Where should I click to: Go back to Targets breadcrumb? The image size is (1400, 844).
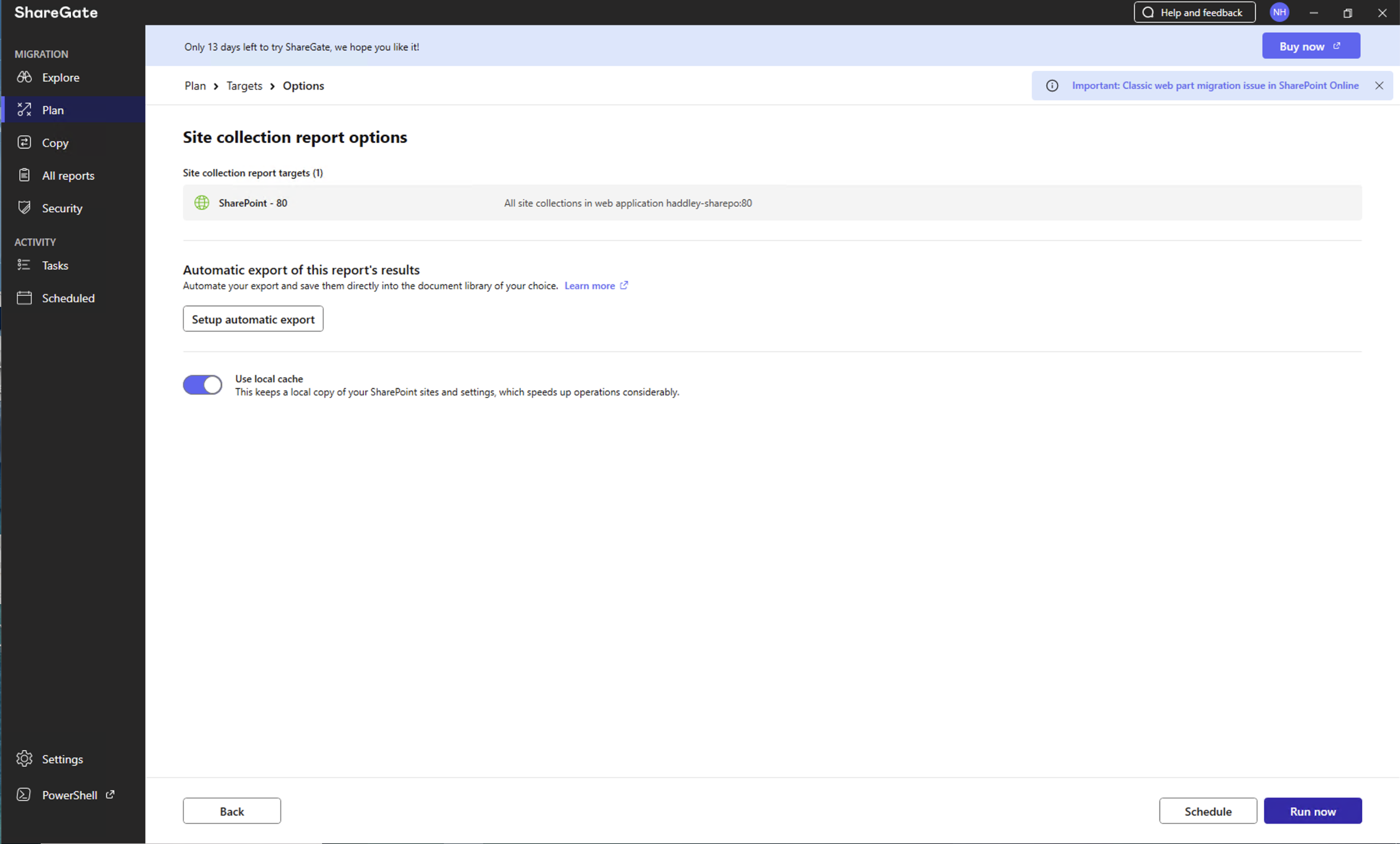244,86
